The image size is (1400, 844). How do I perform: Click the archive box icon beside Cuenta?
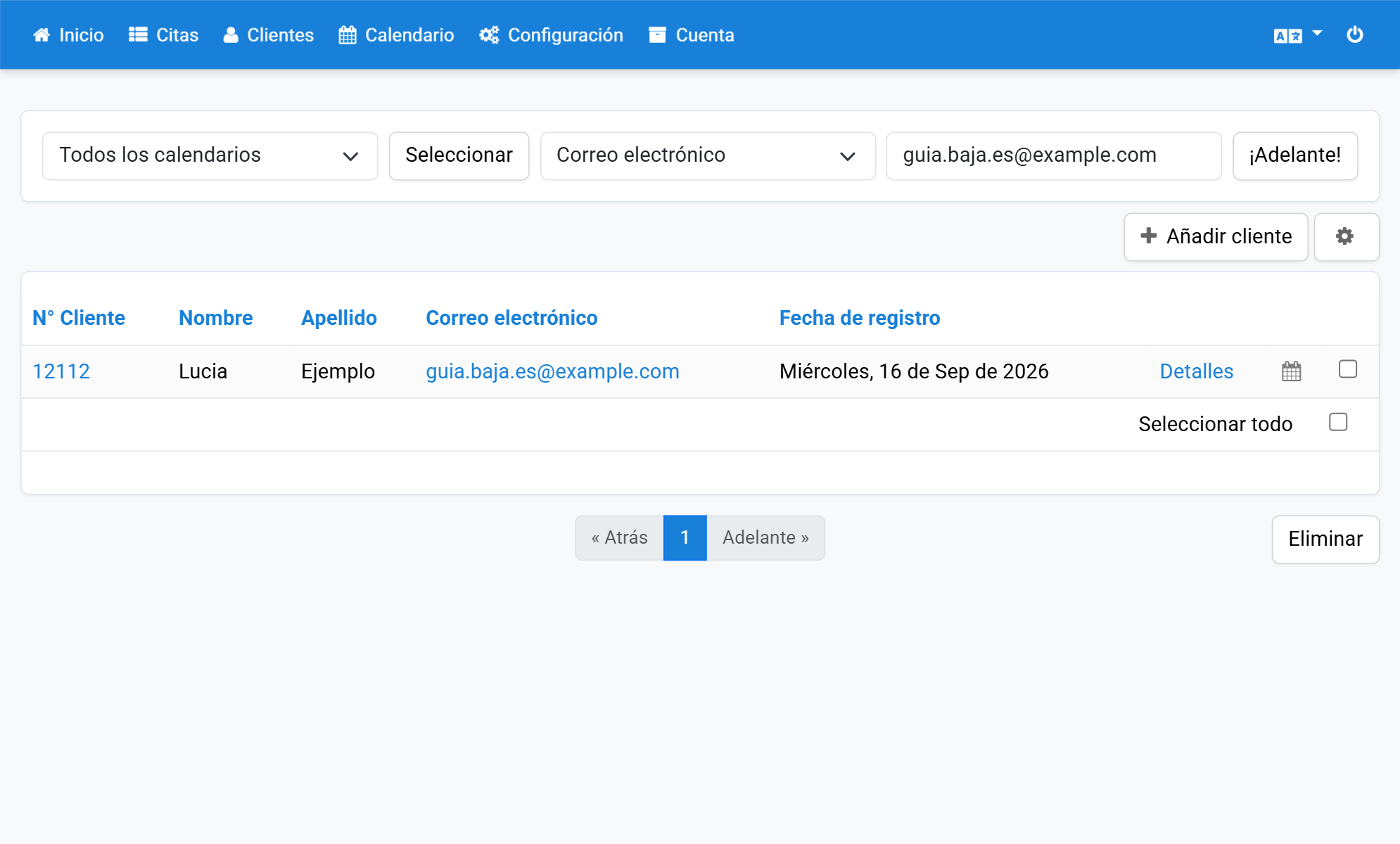click(x=657, y=35)
